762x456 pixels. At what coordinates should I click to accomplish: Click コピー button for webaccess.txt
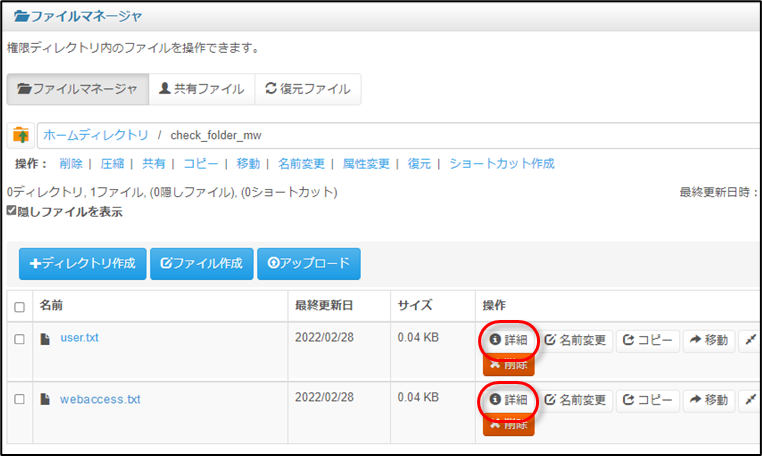pos(647,400)
